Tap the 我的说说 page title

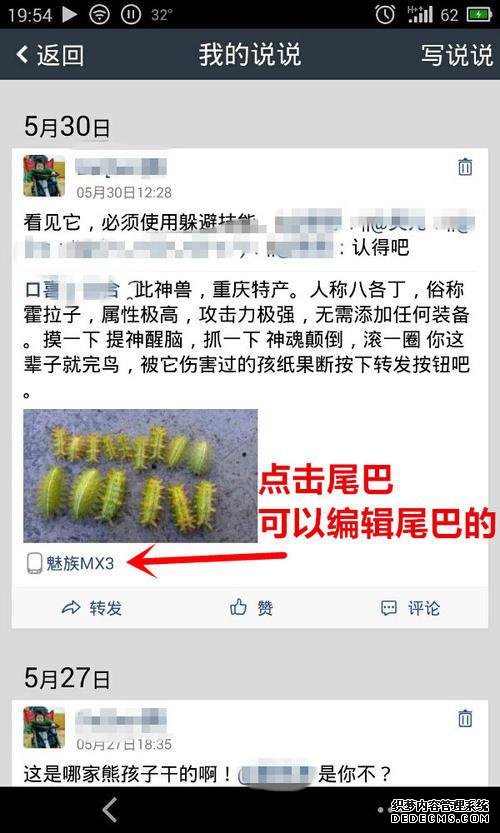coord(250,55)
